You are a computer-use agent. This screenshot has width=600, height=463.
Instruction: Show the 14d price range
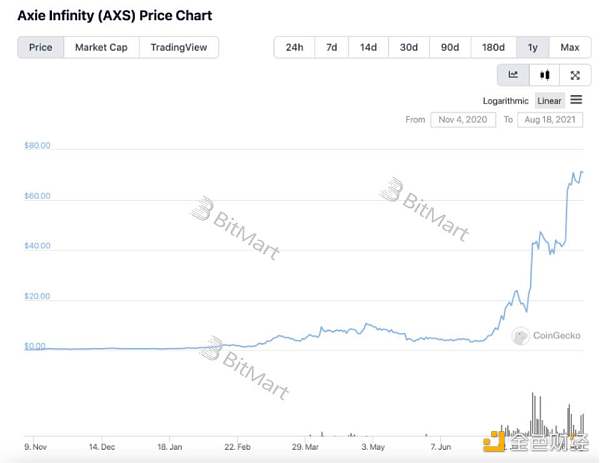[x=369, y=47]
